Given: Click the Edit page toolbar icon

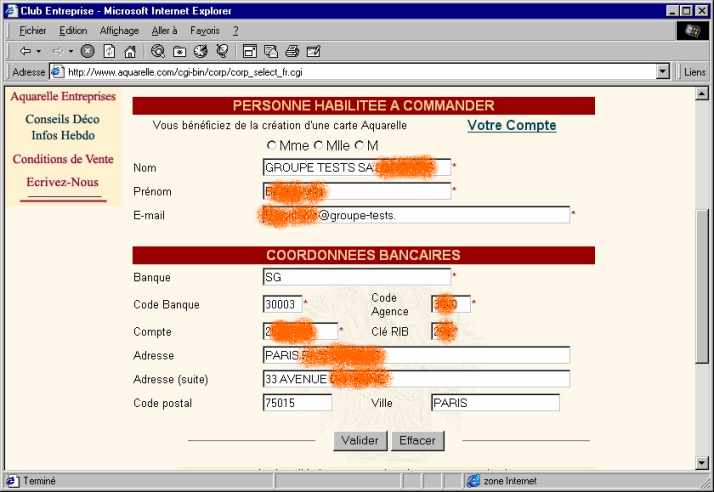Looking at the screenshot, I should [314, 51].
